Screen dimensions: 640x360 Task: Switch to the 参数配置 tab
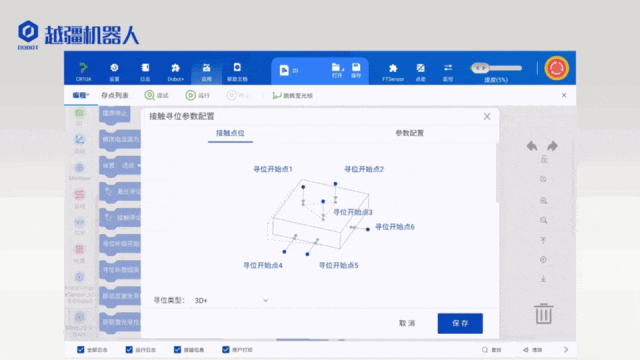(409, 133)
